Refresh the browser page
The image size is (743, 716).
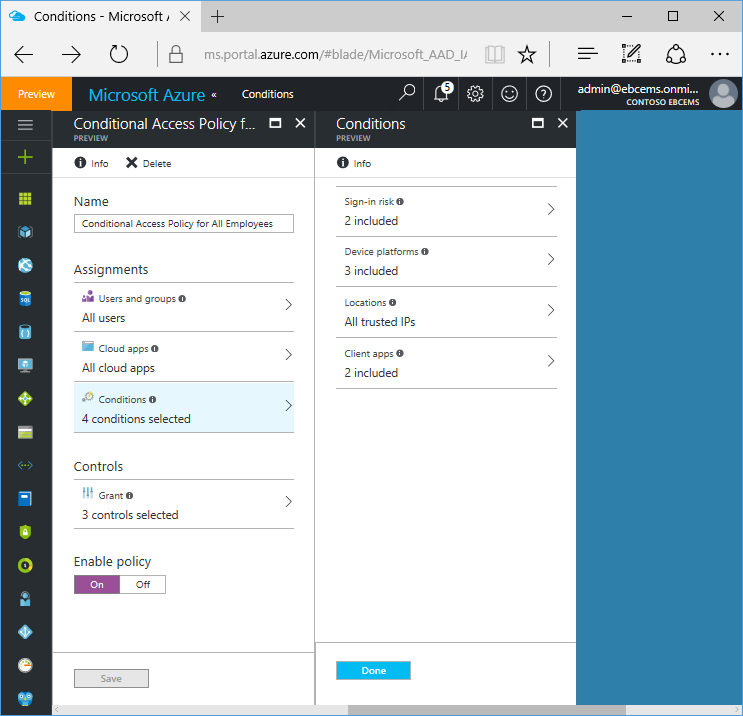point(118,54)
